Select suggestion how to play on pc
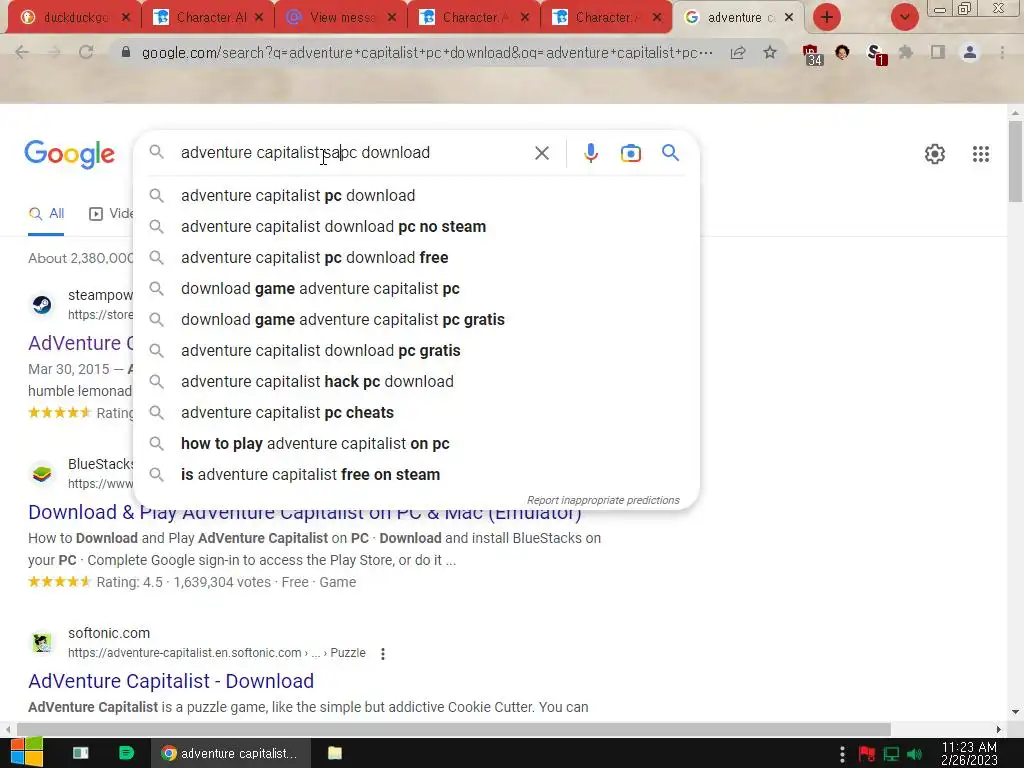The width and height of the screenshot is (1024, 768). tap(416, 443)
